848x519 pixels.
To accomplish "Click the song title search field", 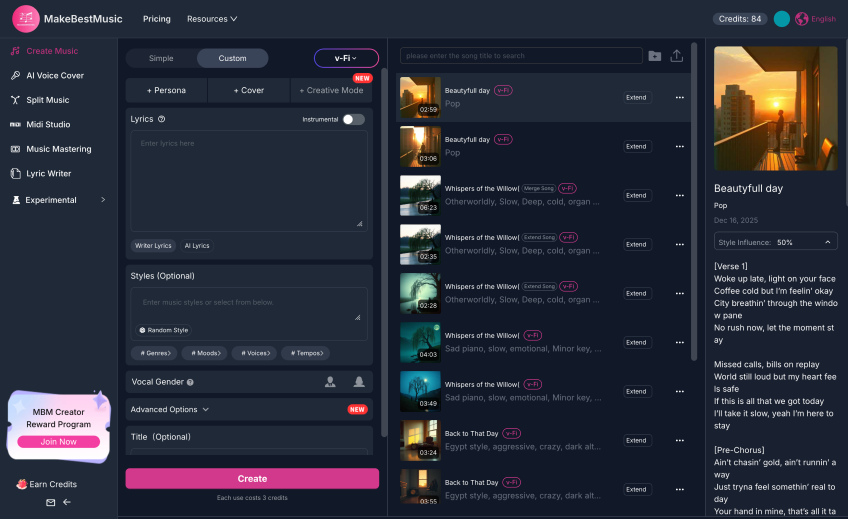I will point(521,56).
